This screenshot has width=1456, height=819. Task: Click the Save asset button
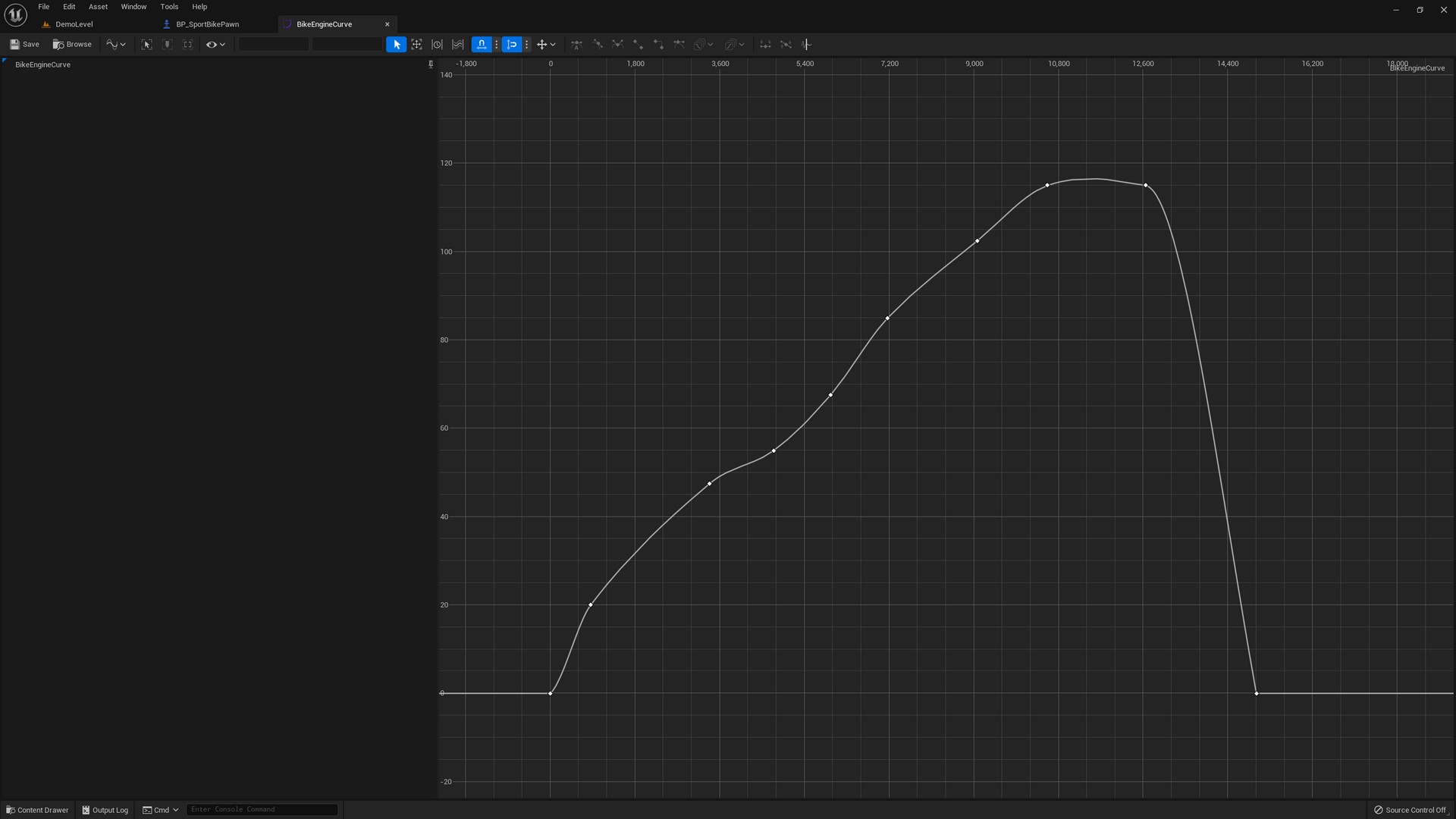coord(24,45)
